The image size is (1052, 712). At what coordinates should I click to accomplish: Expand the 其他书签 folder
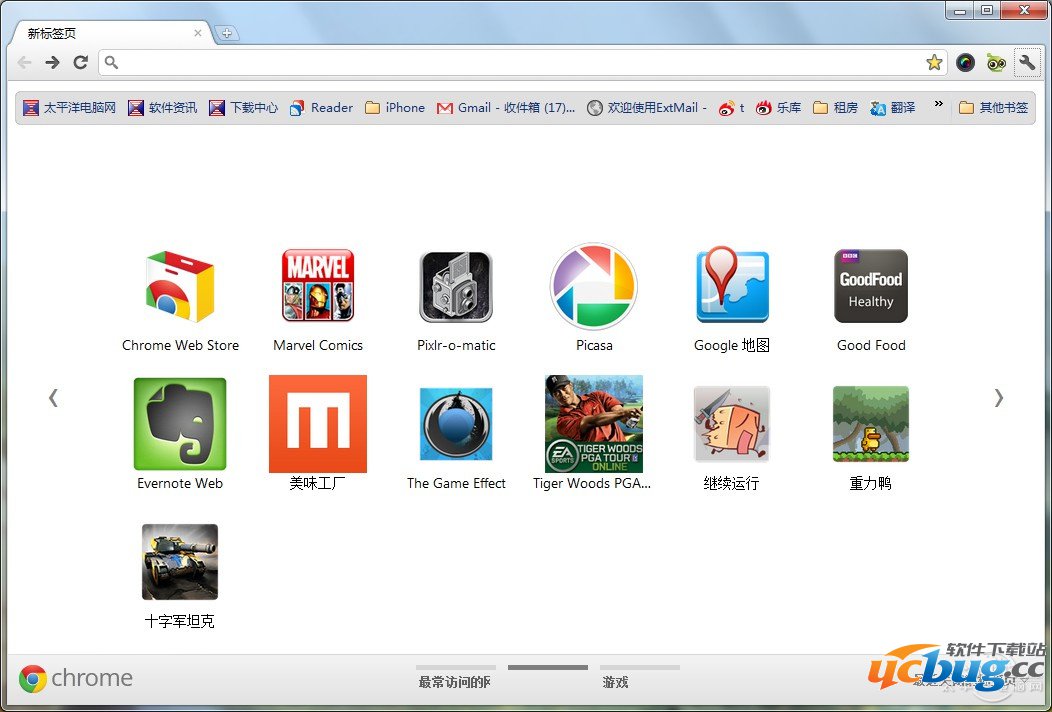[994, 107]
